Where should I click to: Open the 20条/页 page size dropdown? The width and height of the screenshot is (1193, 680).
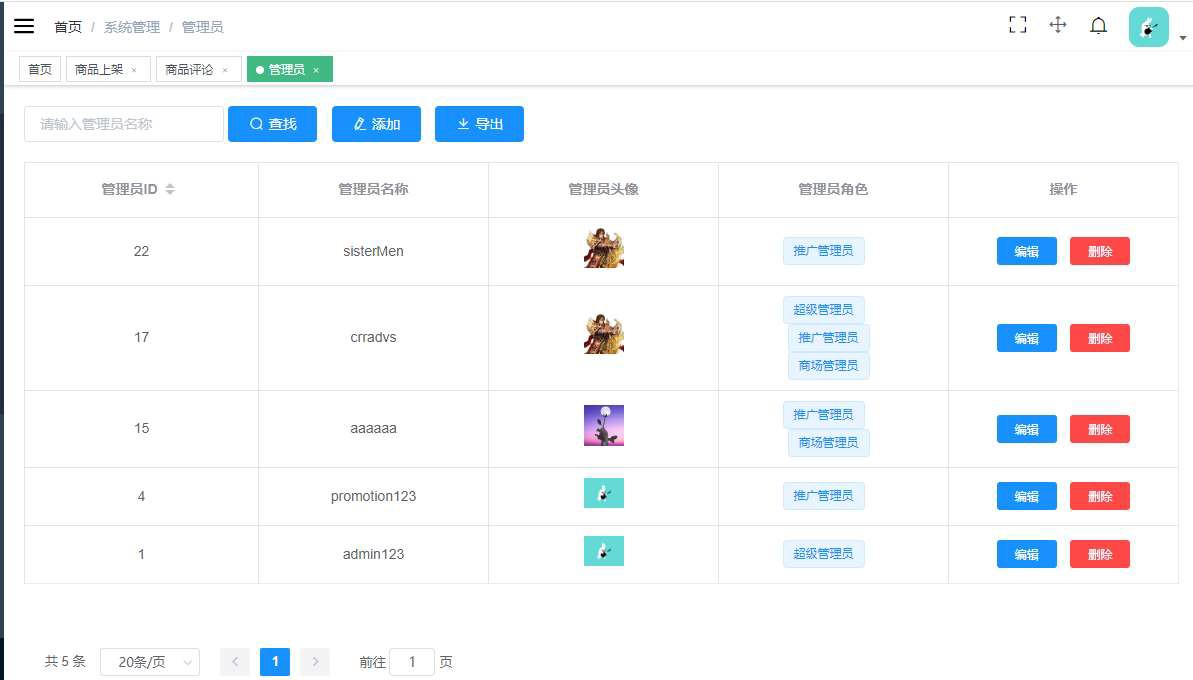click(150, 662)
